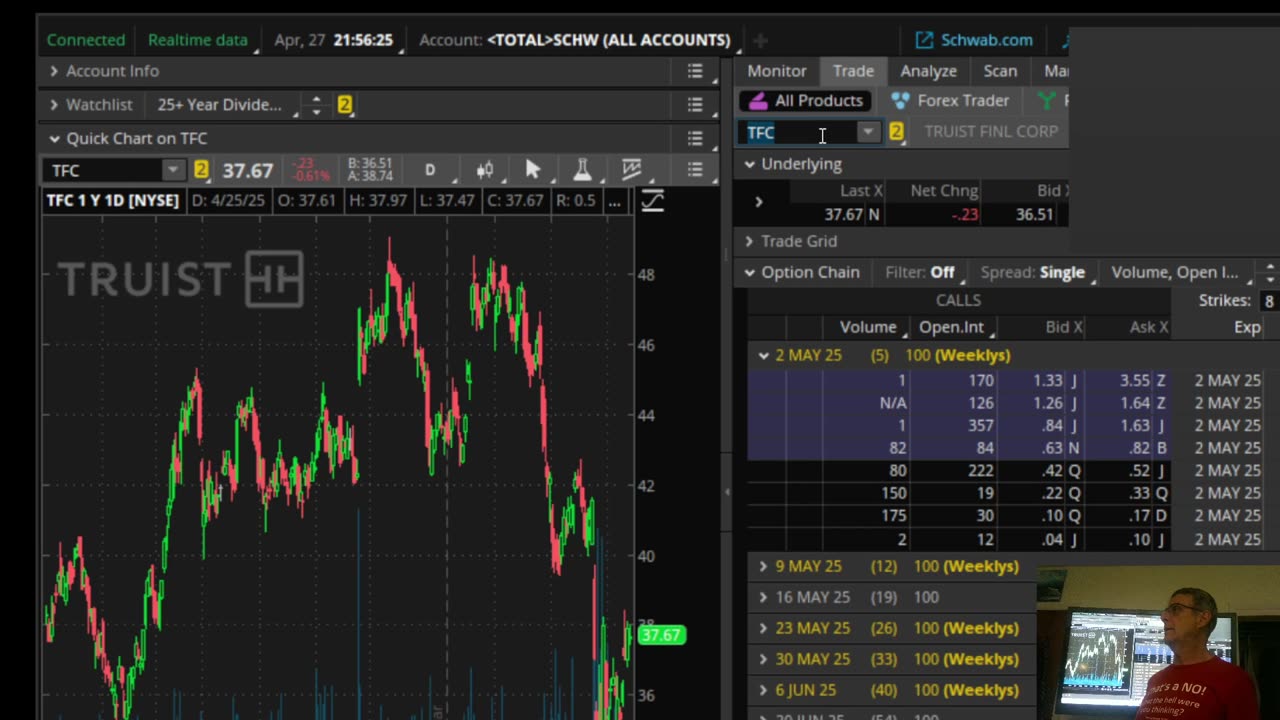Image resolution: width=1280 pixels, height=720 pixels.
Task: Collapse the Underlying section
Action: pos(749,164)
